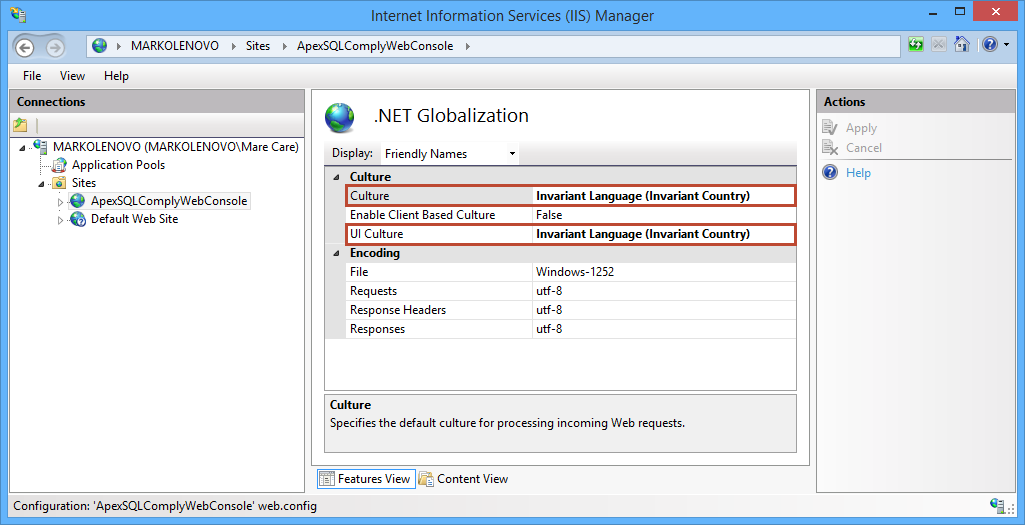1025x525 pixels.
Task: Click the Create New Connection icon in Connections
Action: click(x=21, y=125)
